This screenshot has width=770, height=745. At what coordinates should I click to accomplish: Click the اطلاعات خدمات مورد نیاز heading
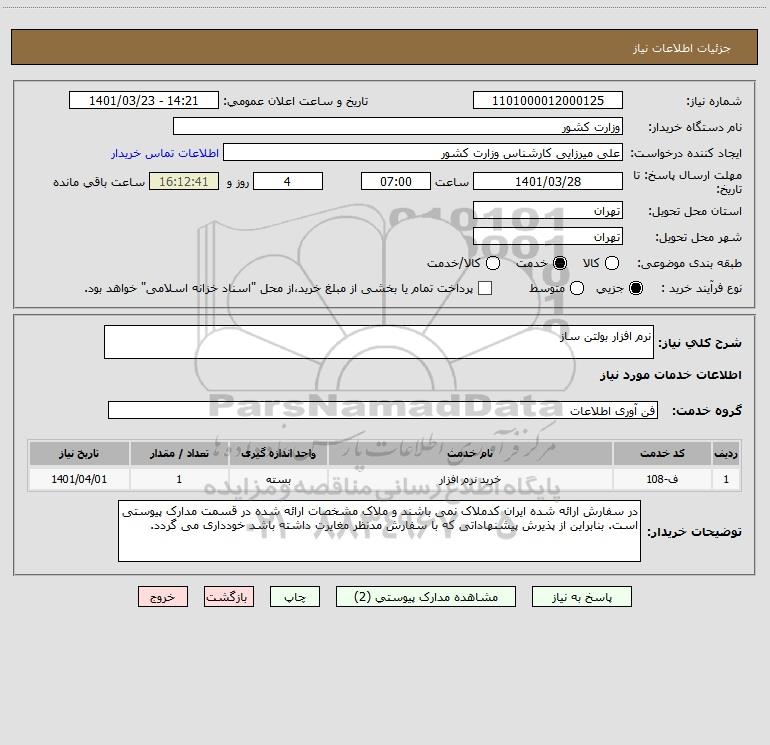click(x=670, y=375)
